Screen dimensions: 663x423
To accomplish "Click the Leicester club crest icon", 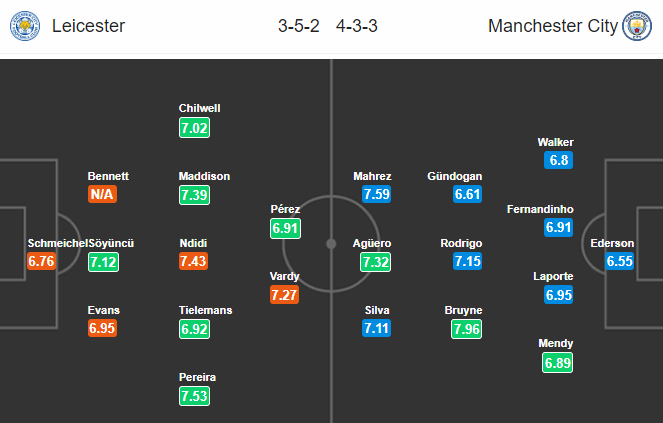I will 25,26.
